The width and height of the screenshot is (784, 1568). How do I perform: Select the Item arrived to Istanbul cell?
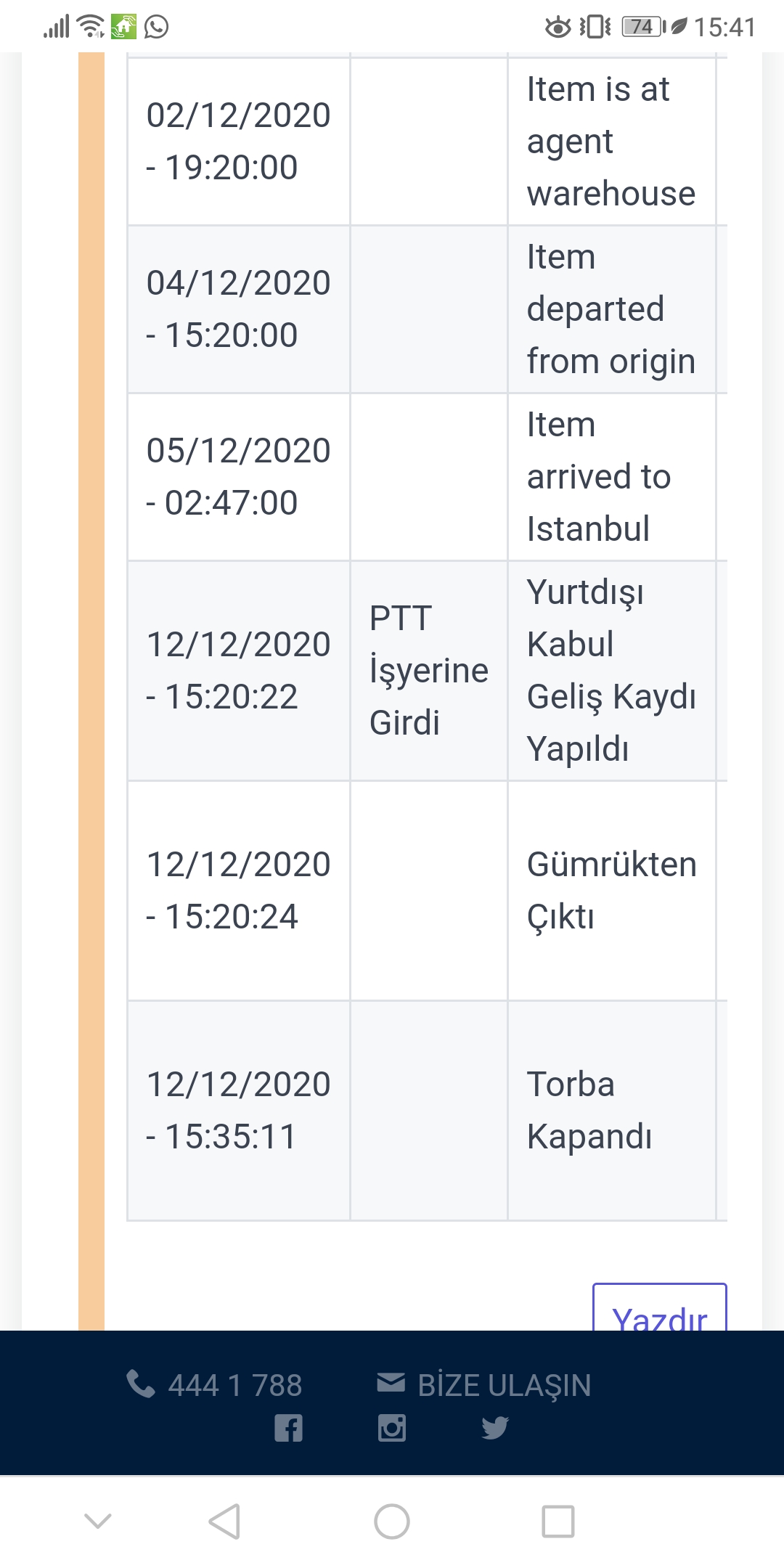pos(612,477)
